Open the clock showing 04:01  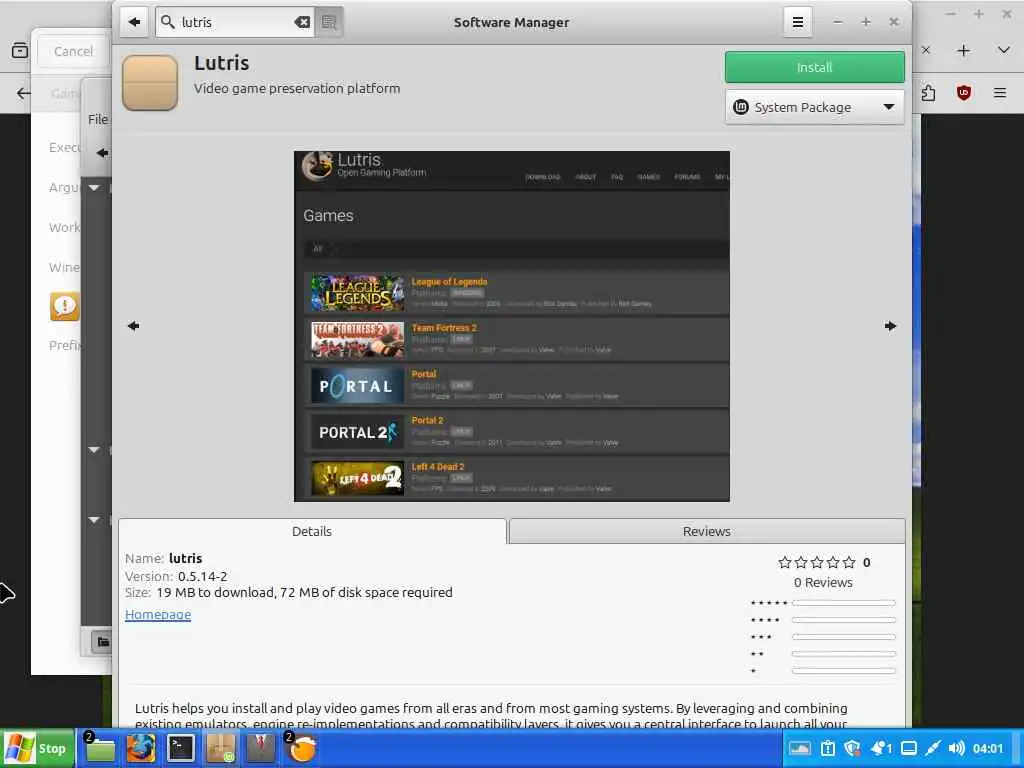[987, 748]
